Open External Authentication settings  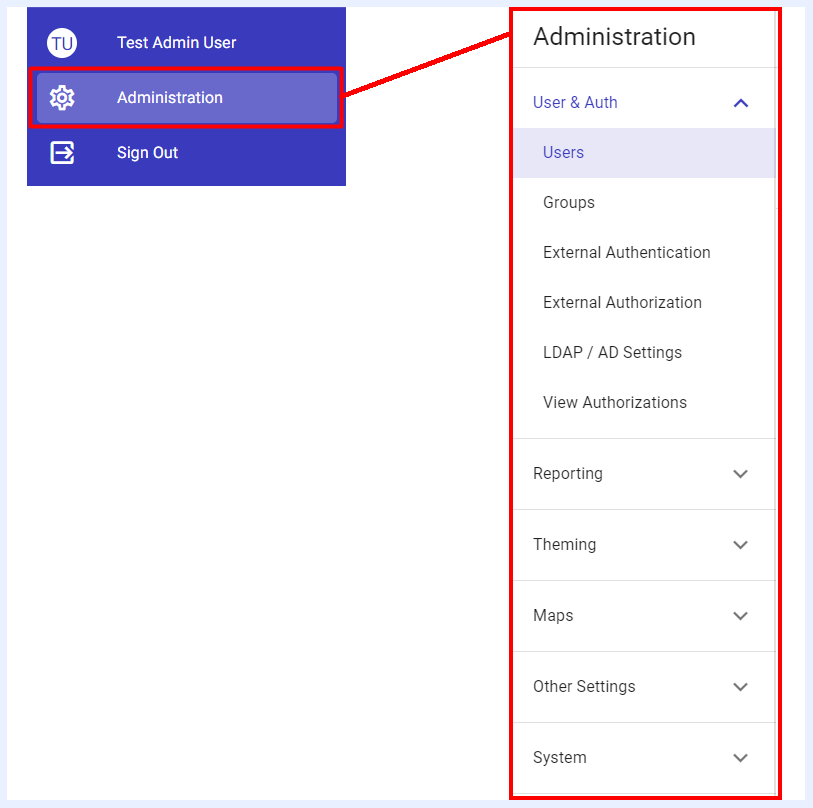click(x=644, y=253)
